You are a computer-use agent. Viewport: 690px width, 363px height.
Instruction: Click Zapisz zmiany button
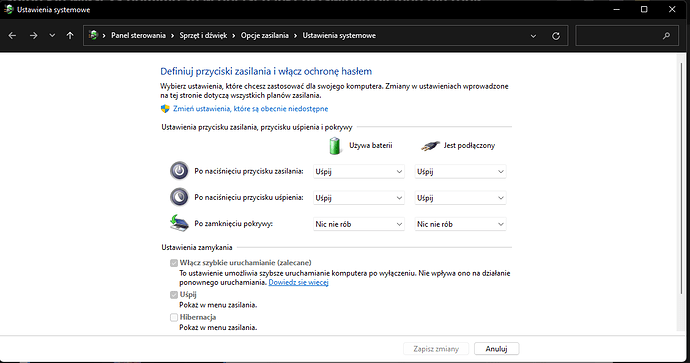click(436, 349)
